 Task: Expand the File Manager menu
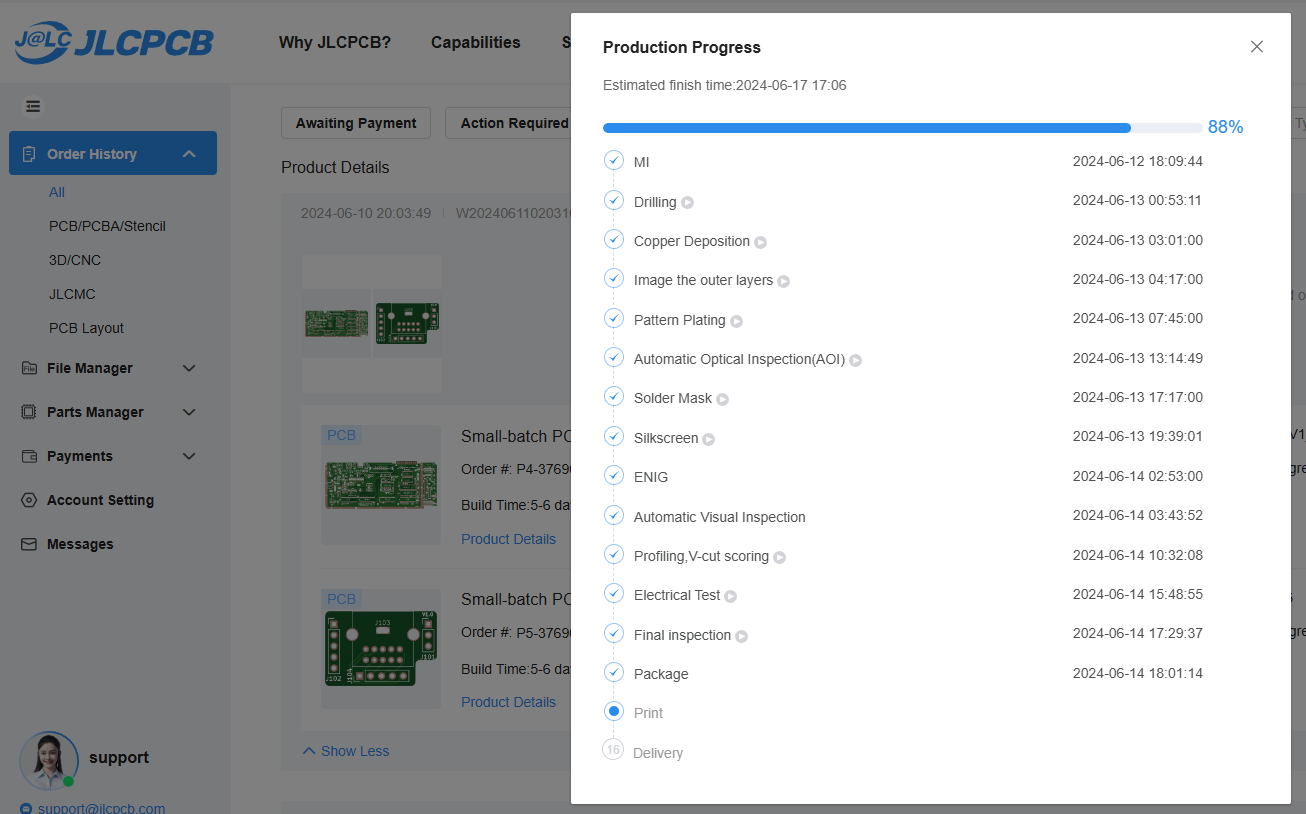click(189, 368)
